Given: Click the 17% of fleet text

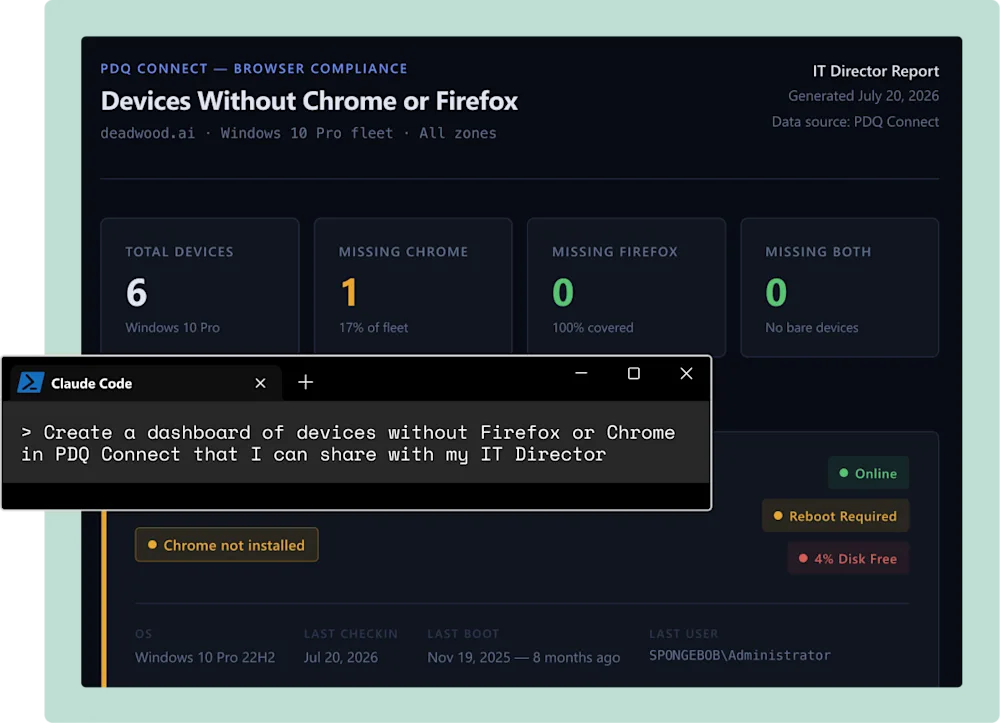Looking at the screenshot, I should click(373, 327).
